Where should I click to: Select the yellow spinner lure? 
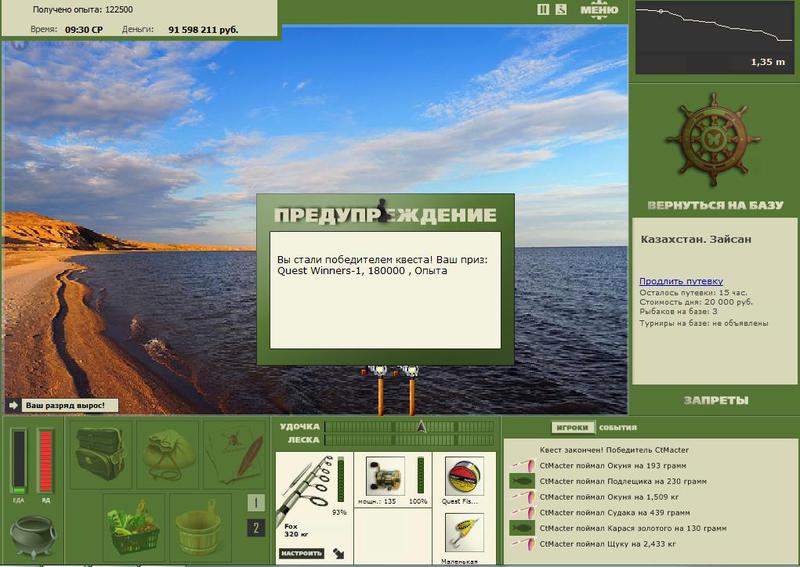(464, 533)
